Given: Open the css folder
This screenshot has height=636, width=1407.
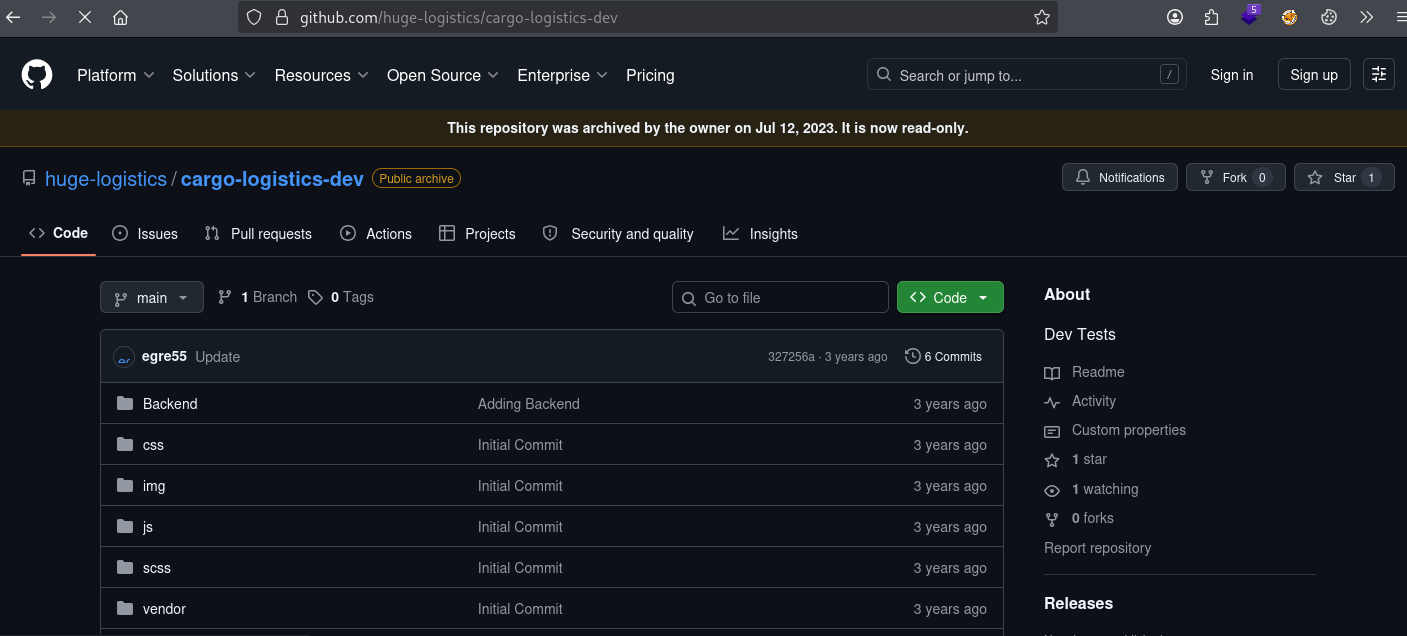Looking at the screenshot, I should [153, 445].
